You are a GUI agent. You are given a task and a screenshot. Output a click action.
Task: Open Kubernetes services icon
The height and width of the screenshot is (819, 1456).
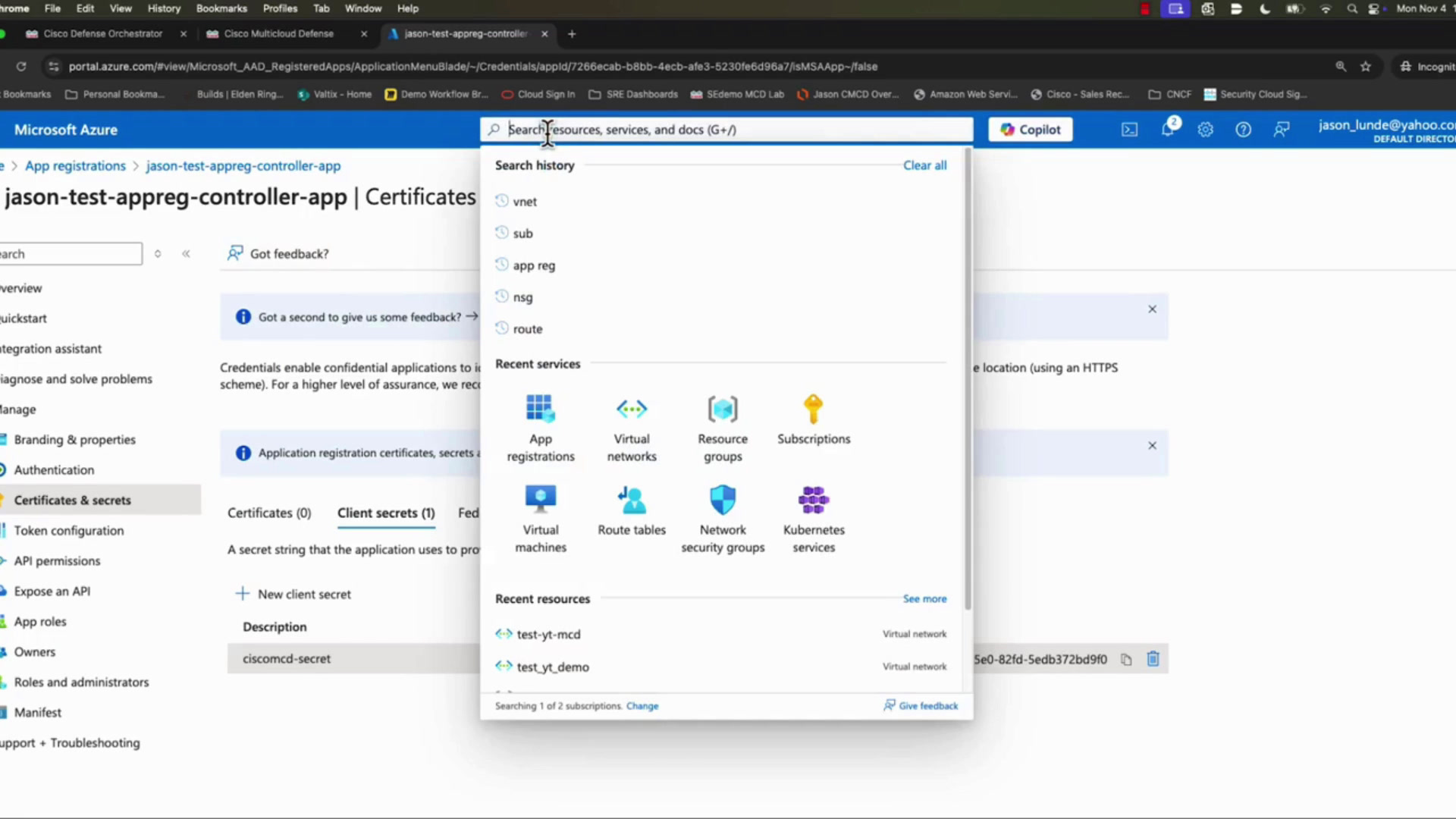[814, 500]
